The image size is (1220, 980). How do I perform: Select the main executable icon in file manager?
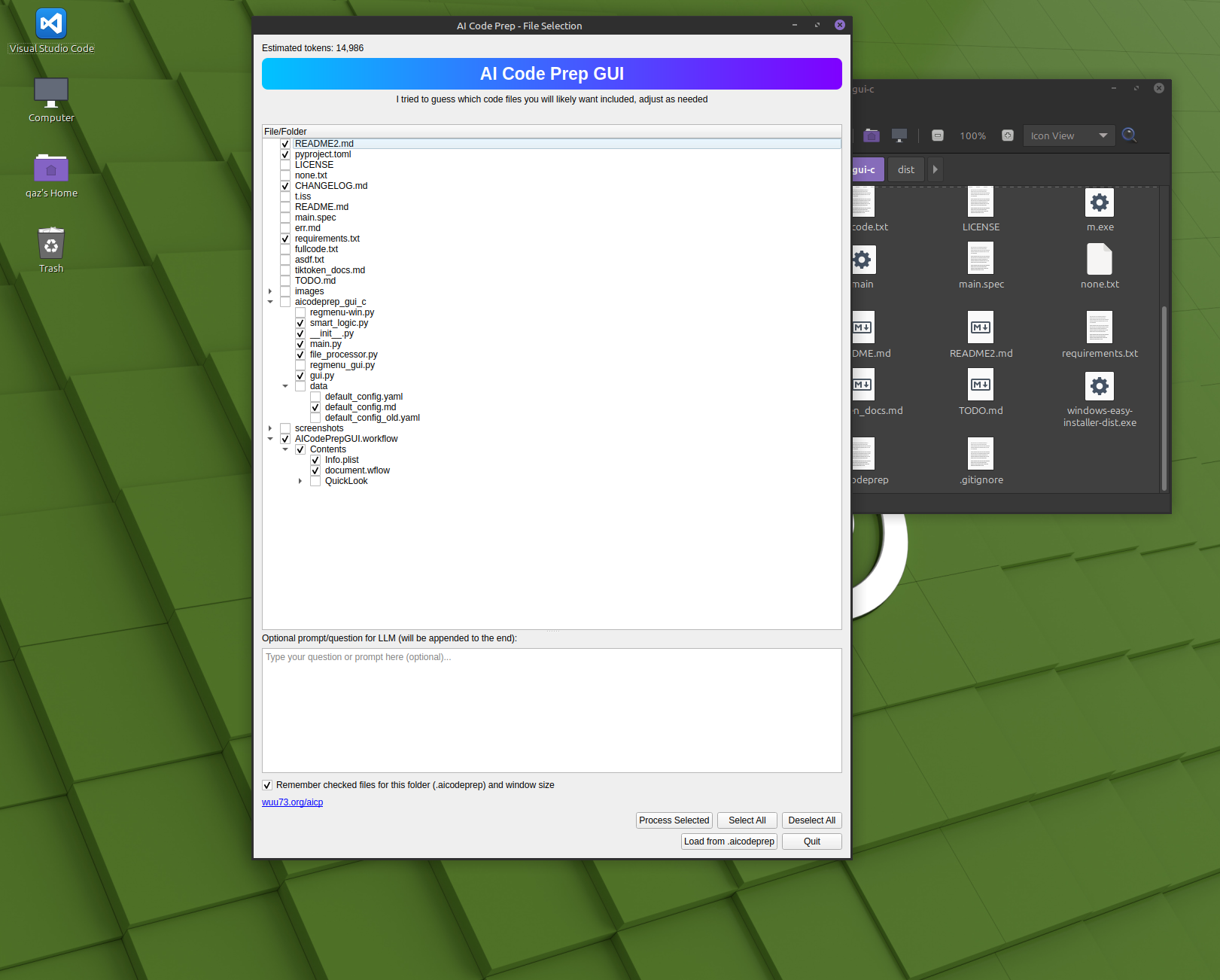point(863,260)
